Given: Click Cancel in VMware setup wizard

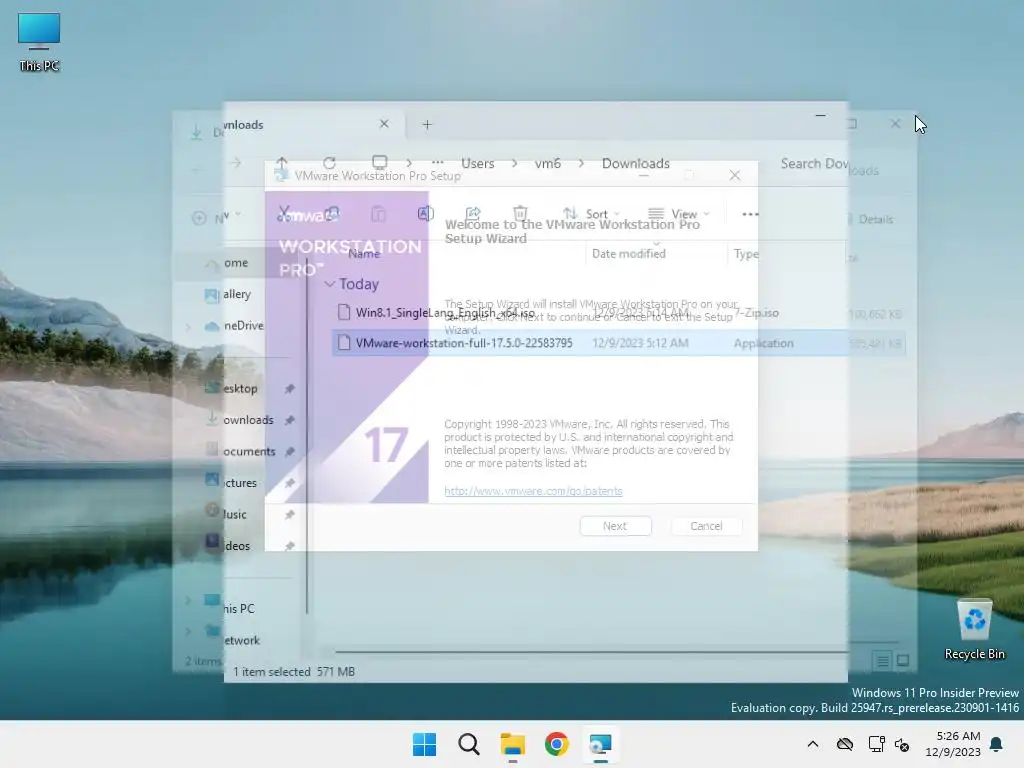Looking at the screenshot, I should click(x=706, y=526).
